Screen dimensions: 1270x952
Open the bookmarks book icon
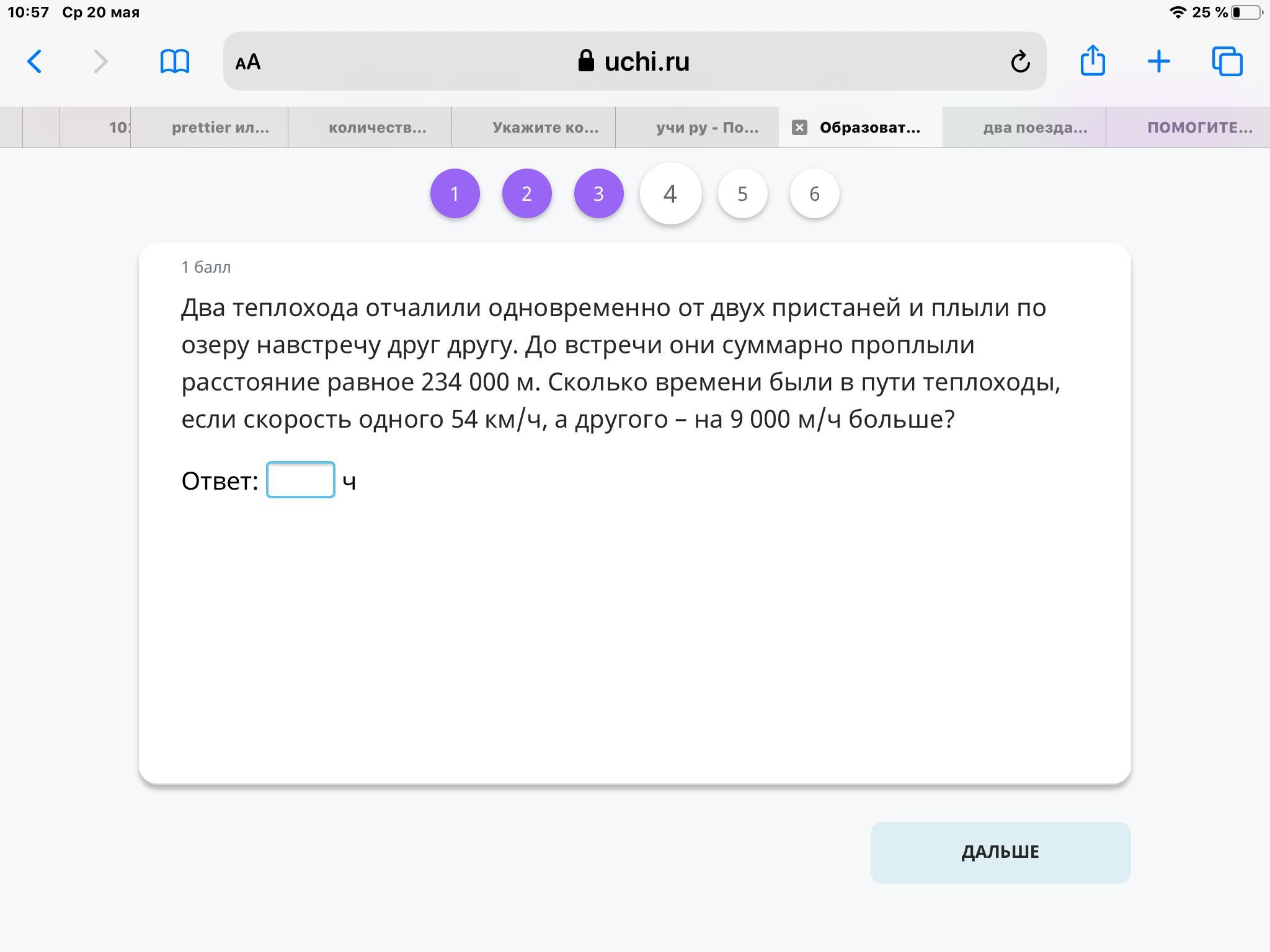[174, 61]
